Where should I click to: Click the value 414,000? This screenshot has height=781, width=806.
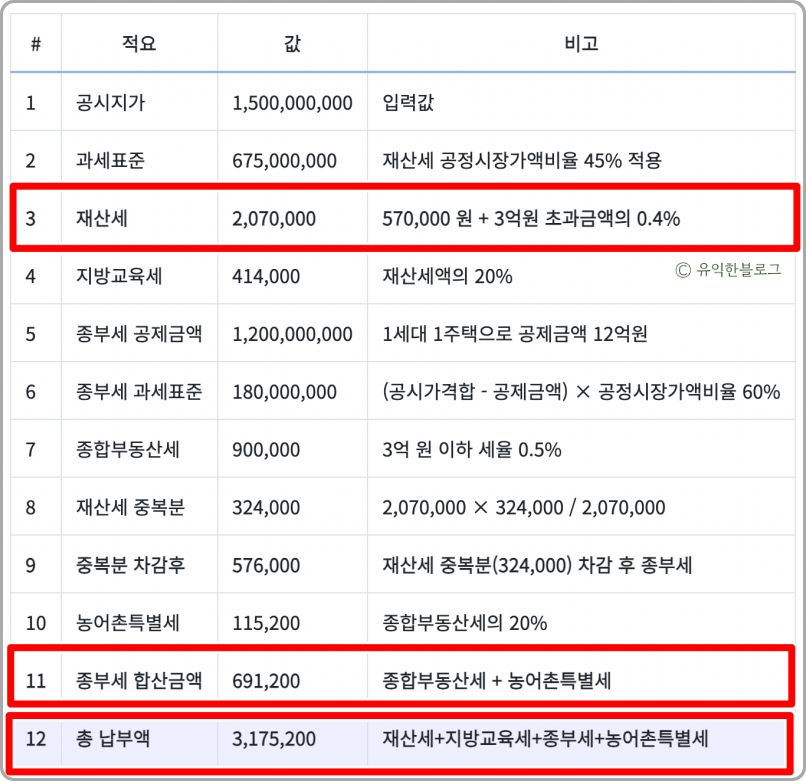(266, 277)
